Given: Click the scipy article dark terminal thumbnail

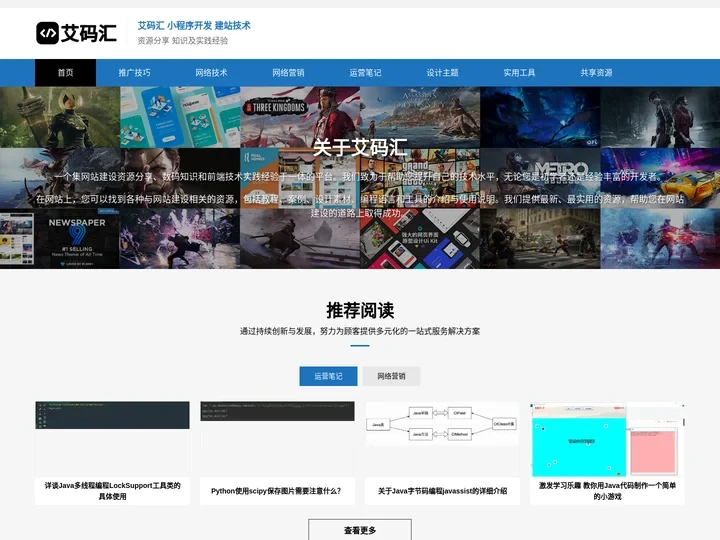Looking at the screenshot, I should tap(277, 411).
